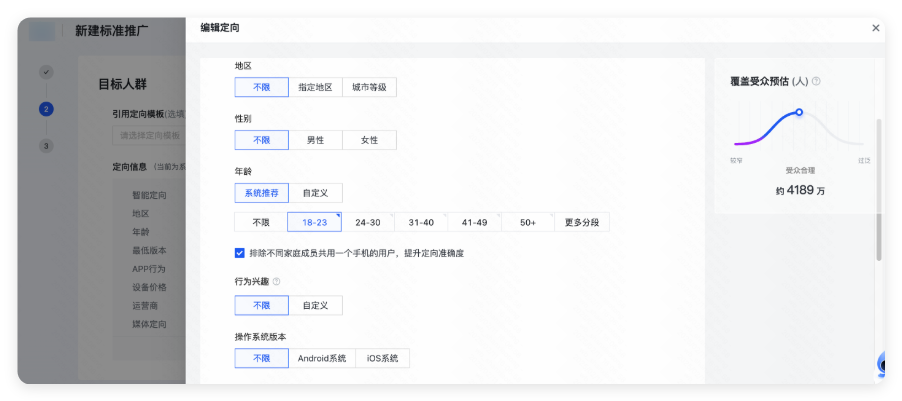Toggle the 31-40 age range
This screenshot has width=902, height=401.
(421, 222)
